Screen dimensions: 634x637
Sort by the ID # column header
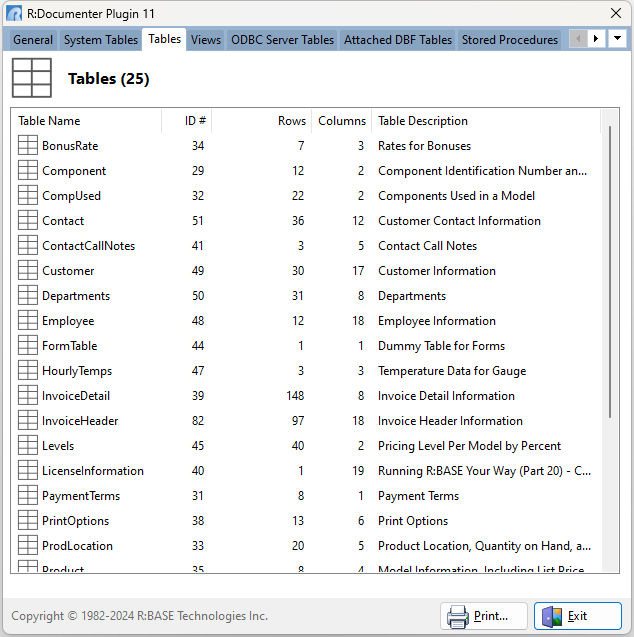click(x=187, y=121)
